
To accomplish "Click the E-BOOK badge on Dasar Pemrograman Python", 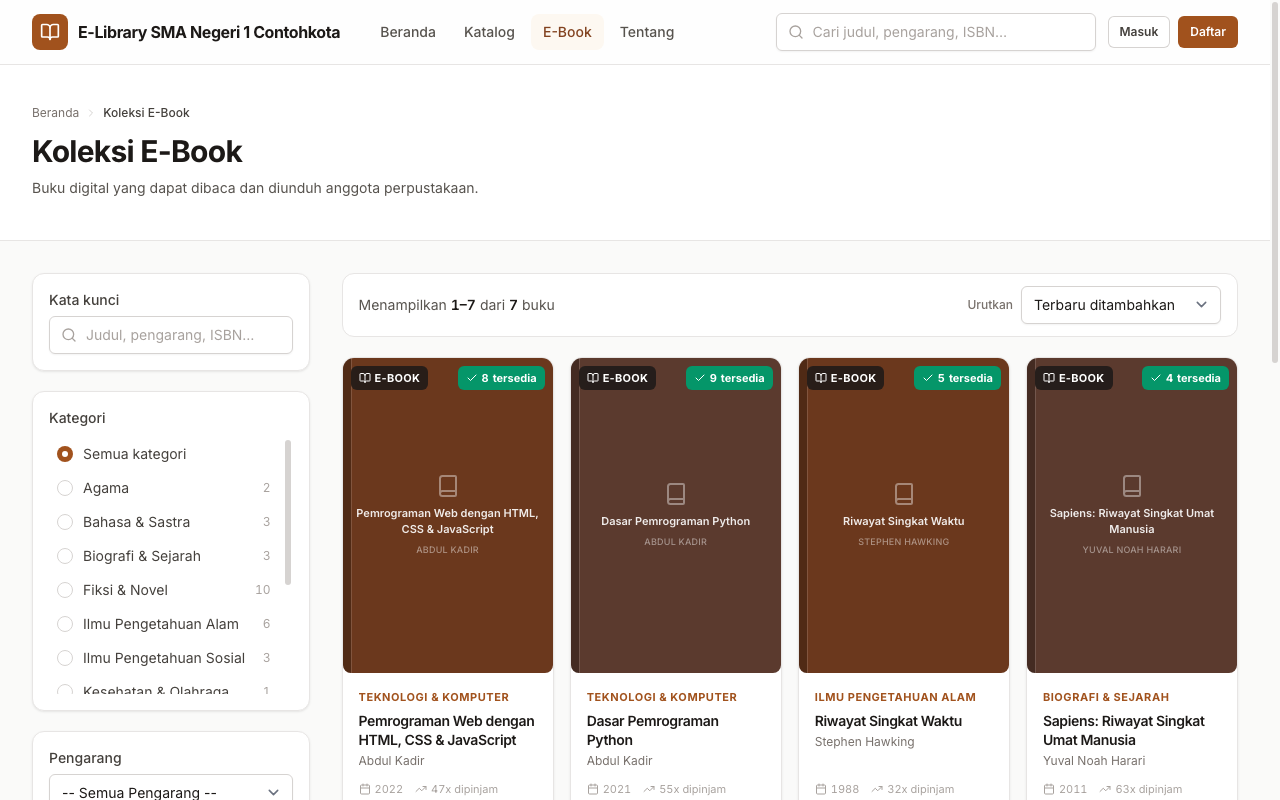I will 617,378.
